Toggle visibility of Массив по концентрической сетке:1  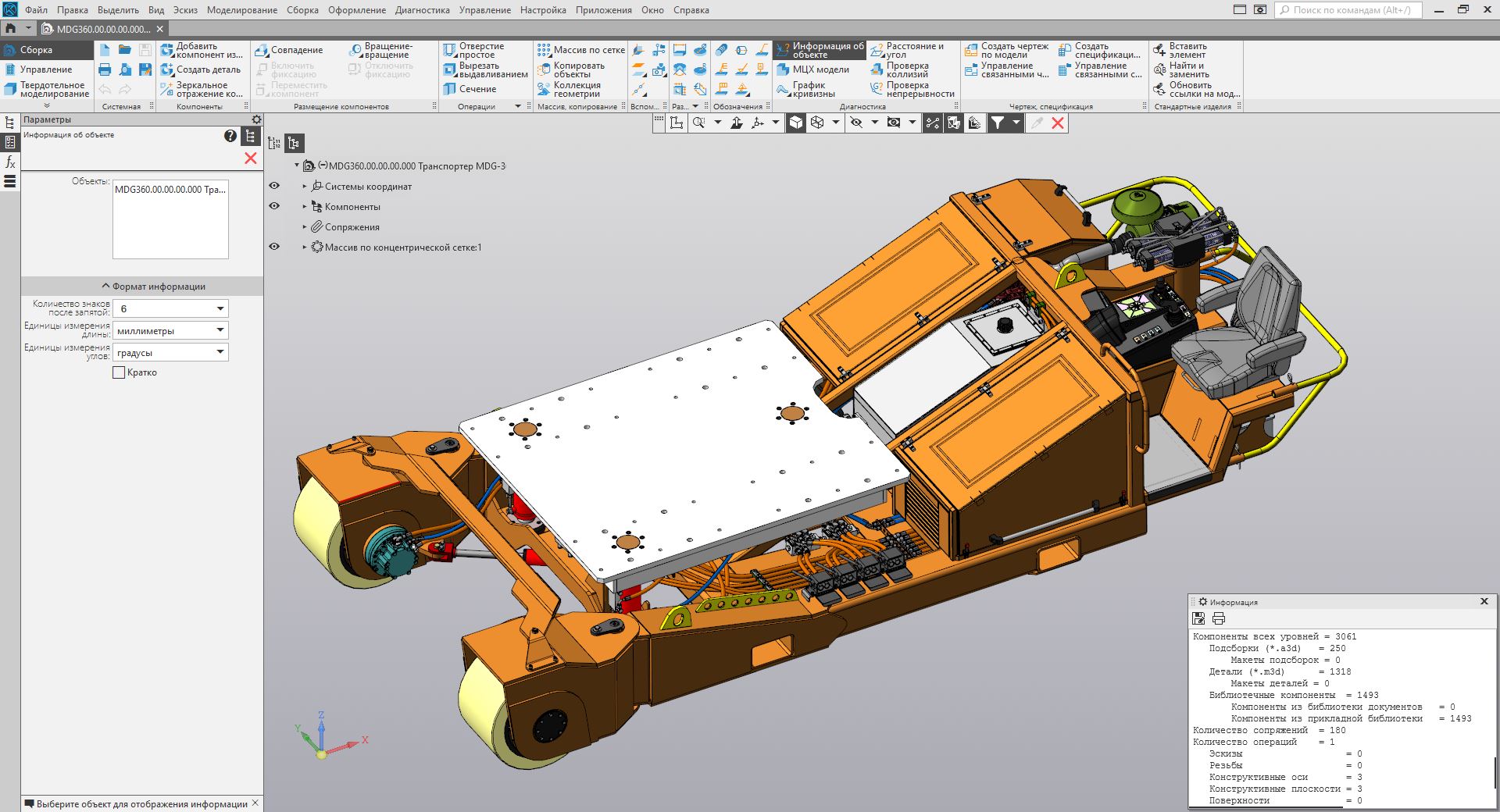(274, 247)
